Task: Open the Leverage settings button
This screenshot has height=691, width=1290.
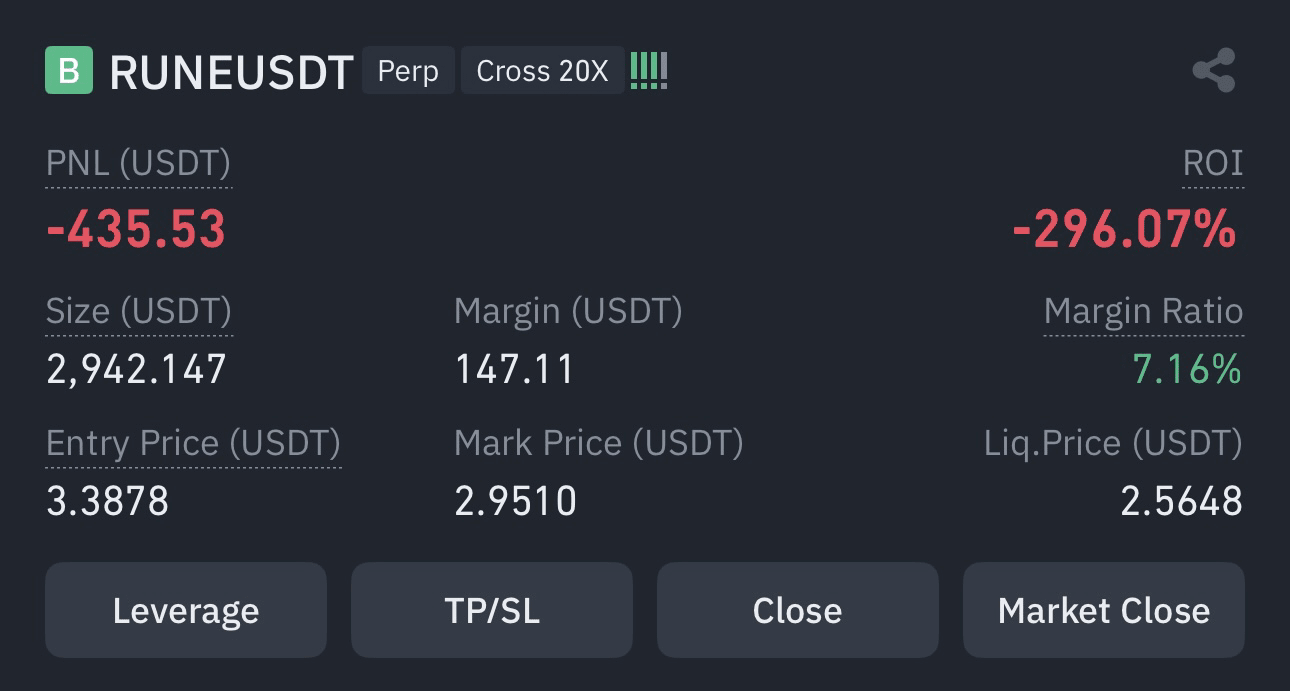Action: click(x=186, y=610)
